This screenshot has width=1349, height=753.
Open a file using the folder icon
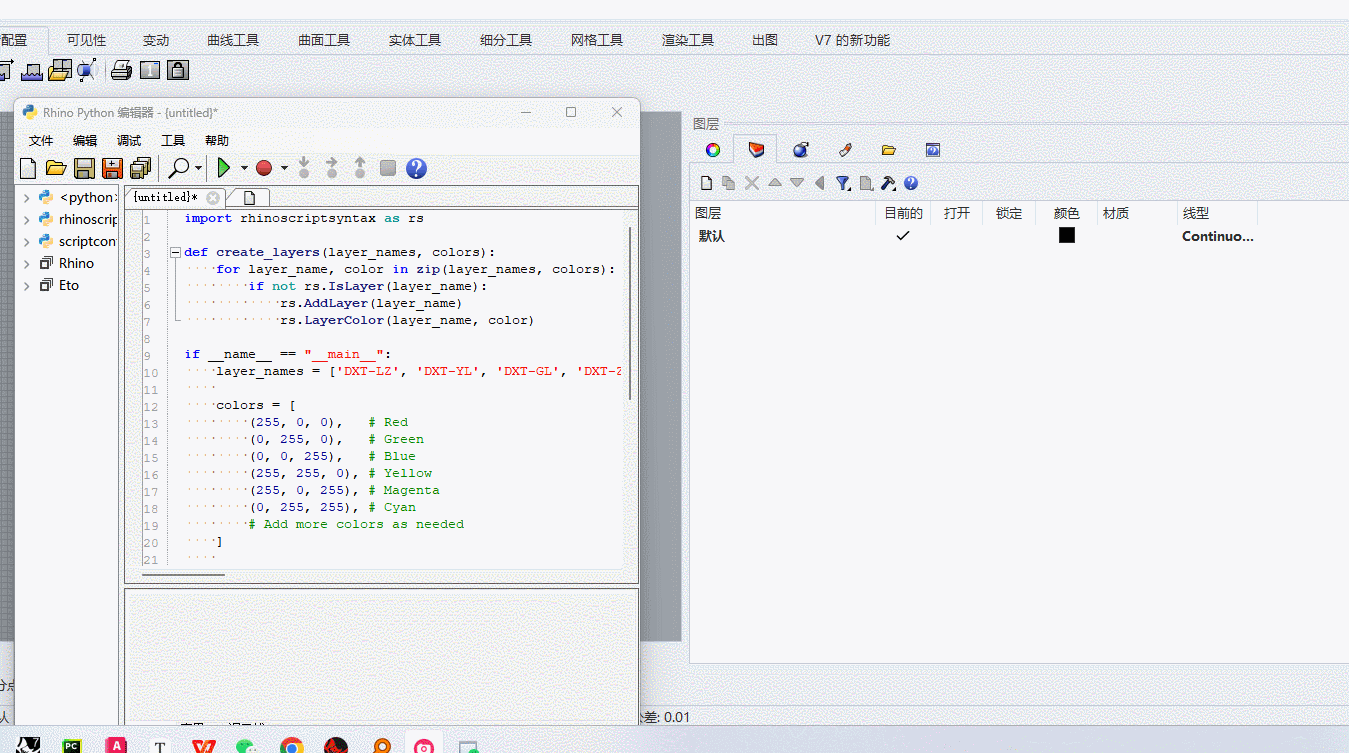pyautogui.click(x=56, y=168)
